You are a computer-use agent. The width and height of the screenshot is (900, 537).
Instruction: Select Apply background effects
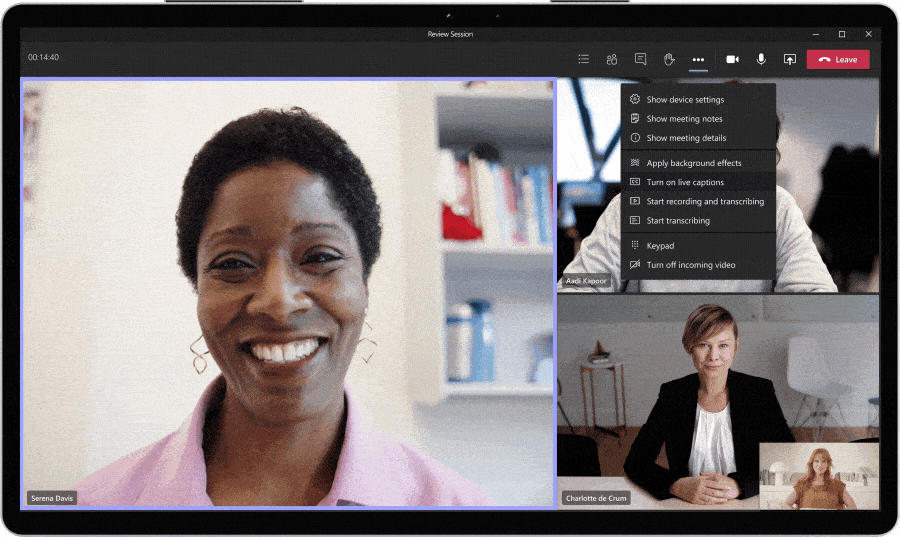coord(694,163)
